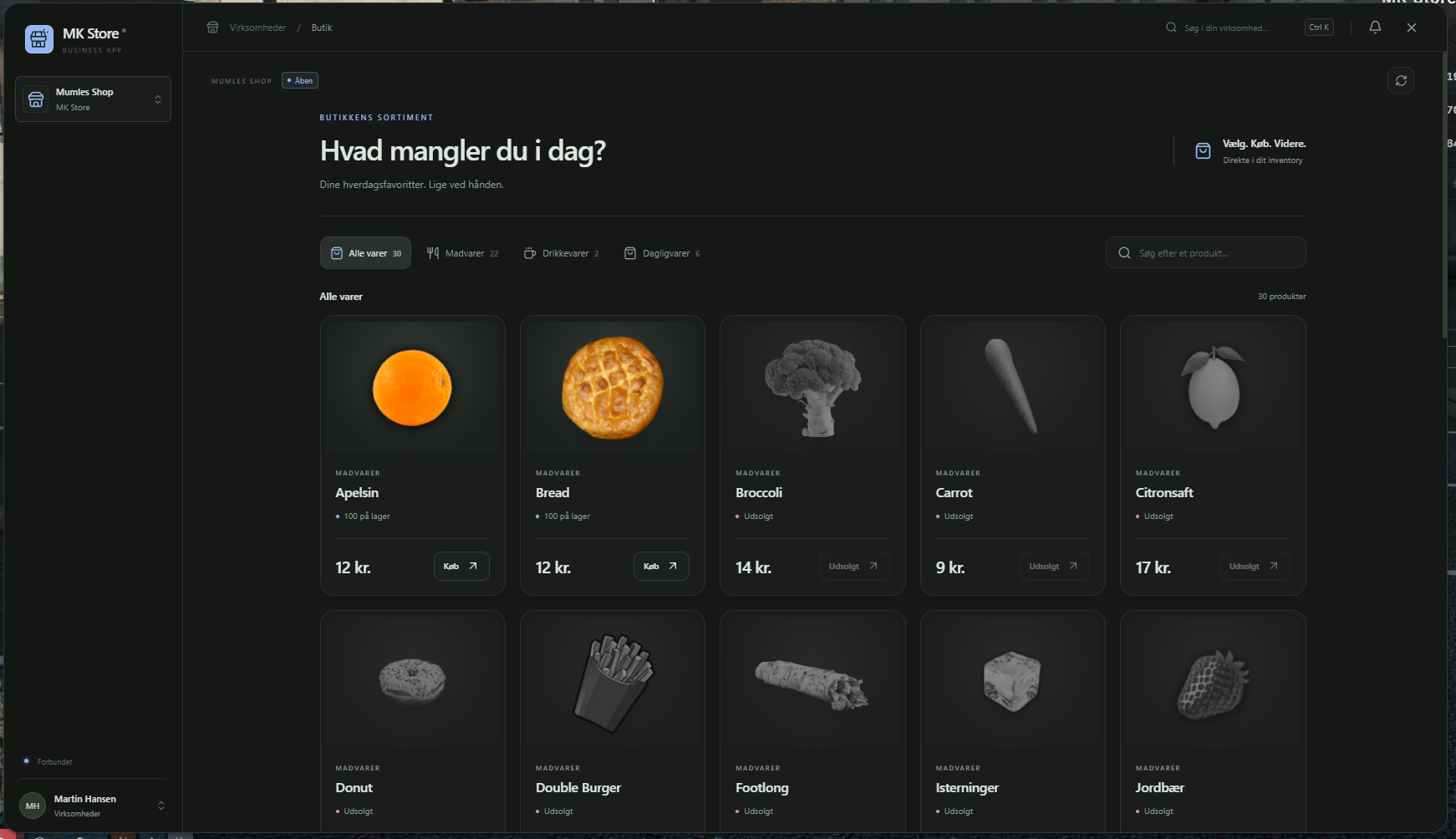Click the Double Burger fries image
This screenshot has height=839, width=1456.
tap(613, 683)
